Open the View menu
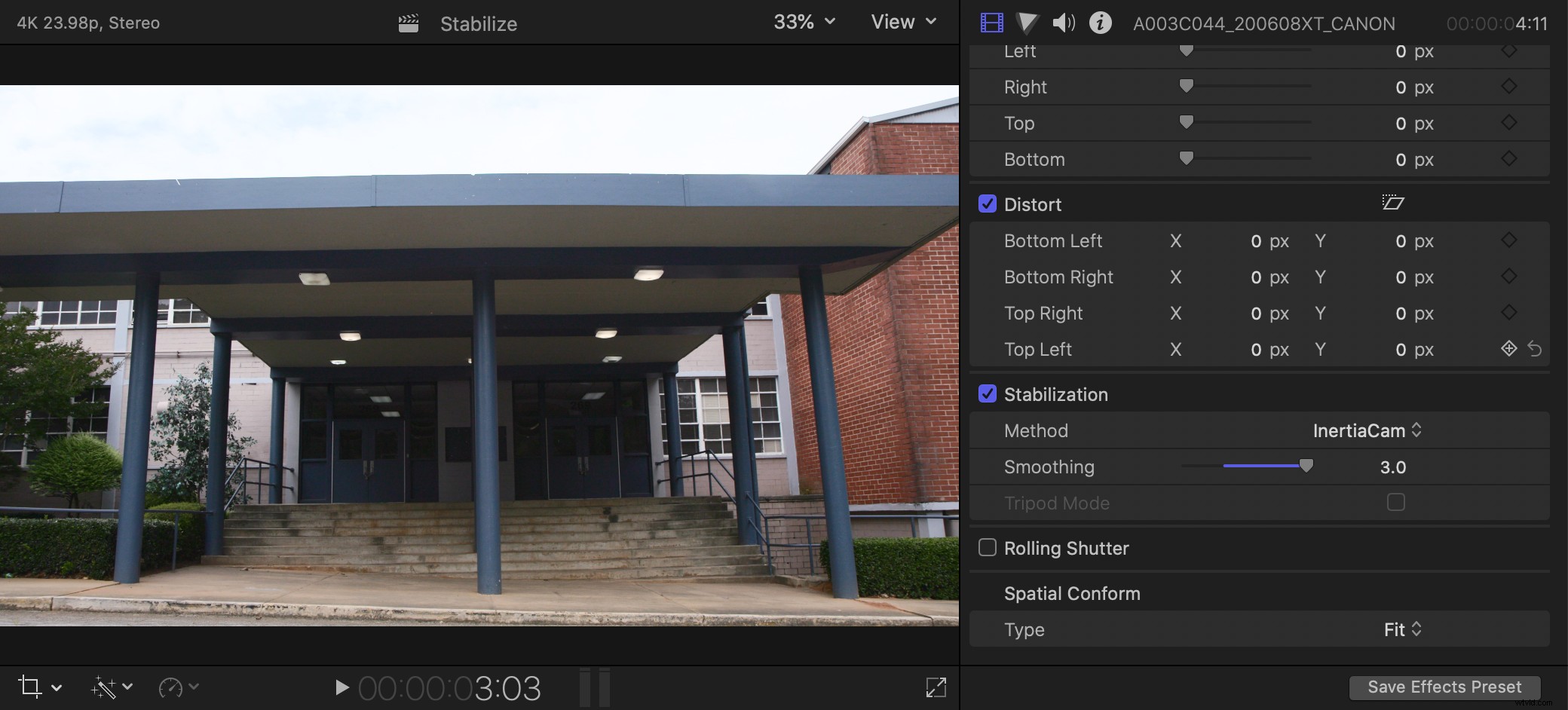Viewport: 1568px width, 710px height. (902, 22)
